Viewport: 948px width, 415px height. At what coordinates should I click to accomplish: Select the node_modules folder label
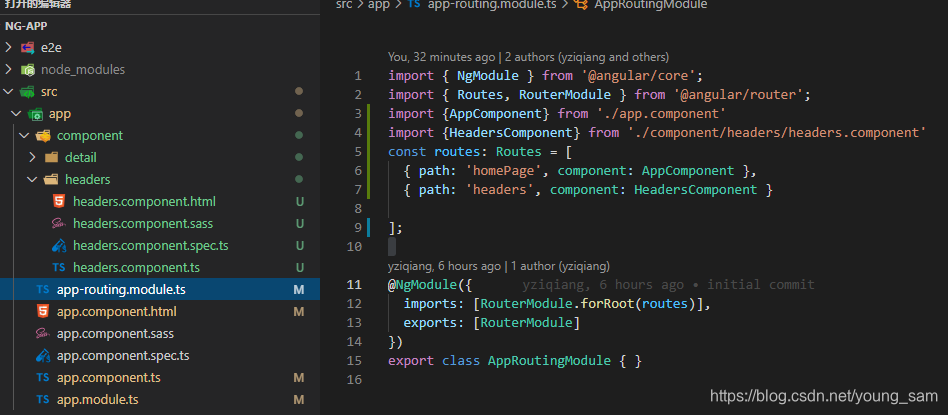(x=83, y=70)
